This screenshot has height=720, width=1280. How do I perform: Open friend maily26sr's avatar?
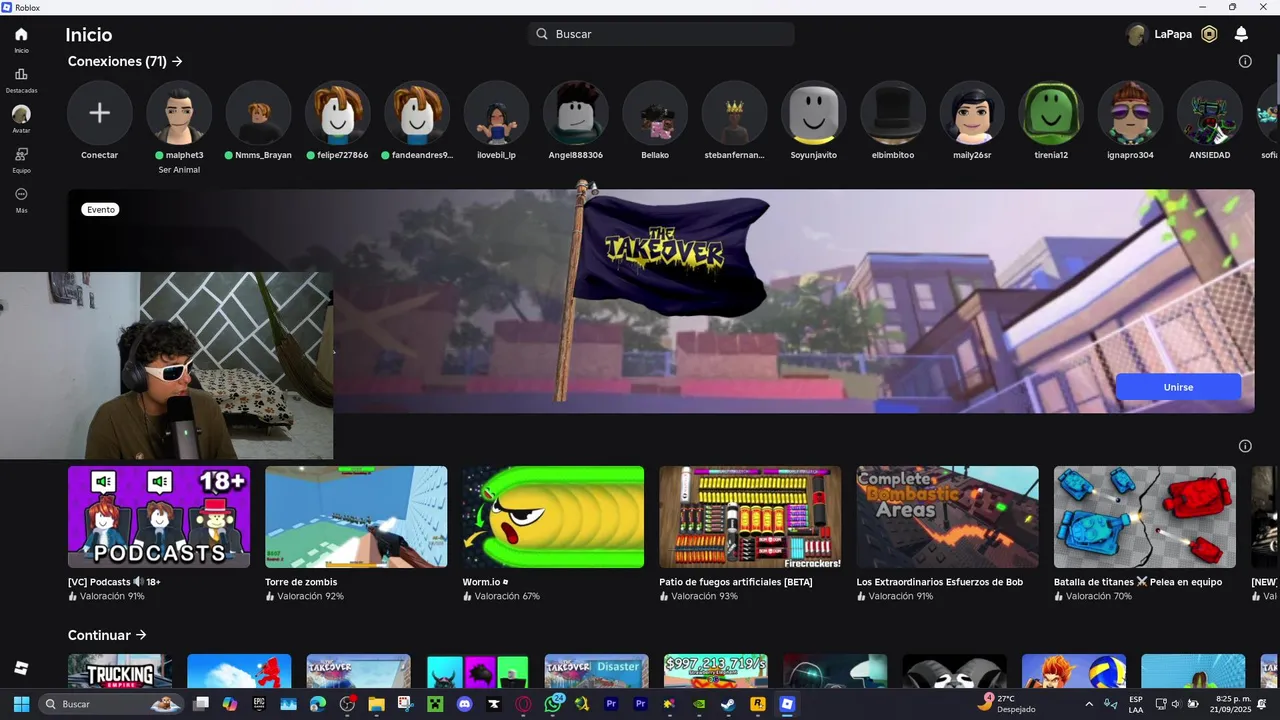[x=972, y=113]
